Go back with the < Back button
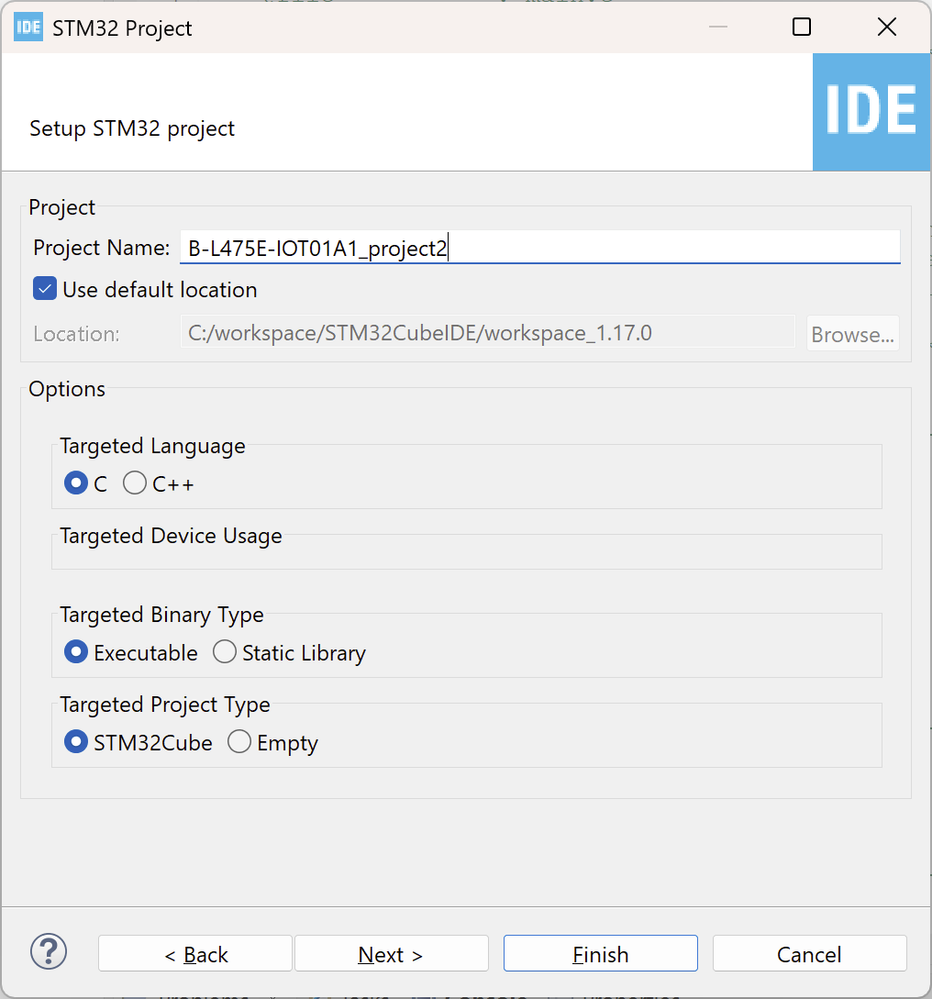This screenshot has height=999, width=932. click(x=195, y=954)
